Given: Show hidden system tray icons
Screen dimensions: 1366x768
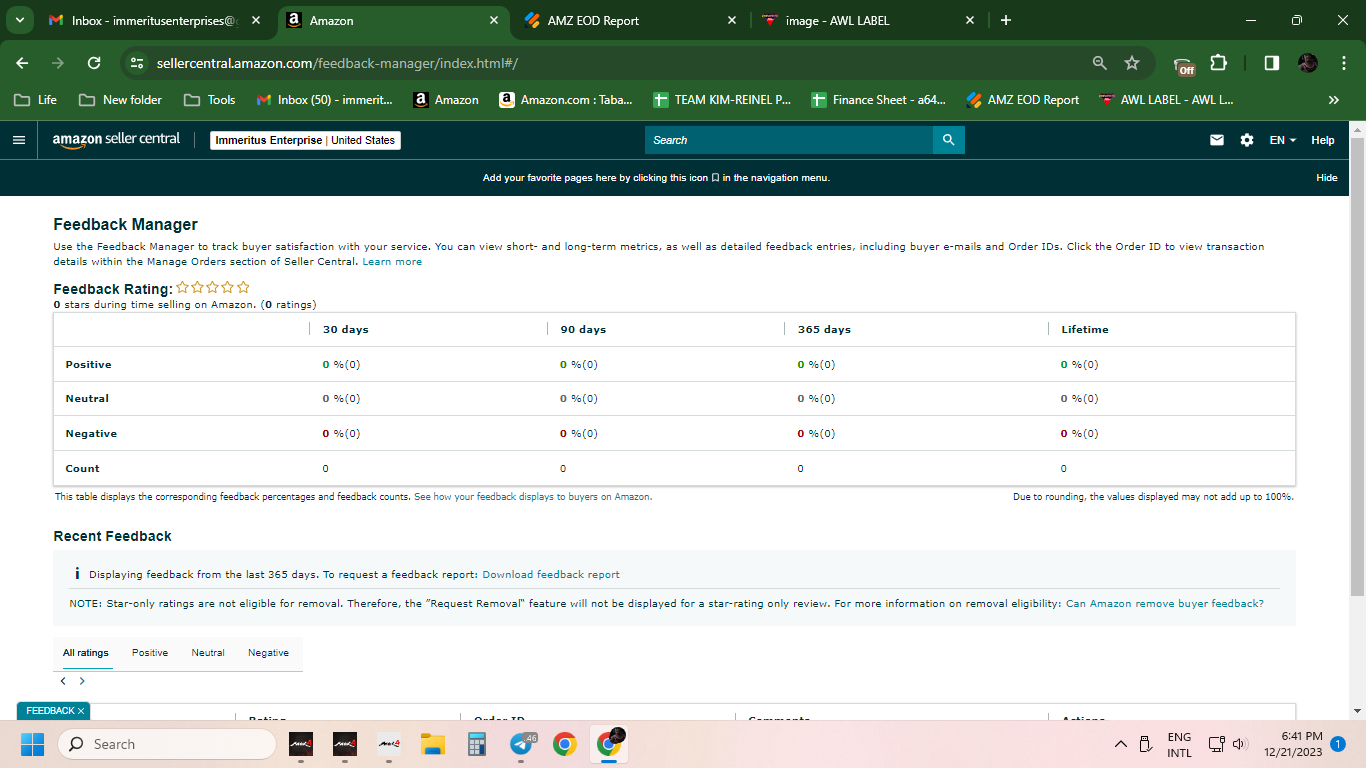Looking at the screenshot, I should point(1120,744).
